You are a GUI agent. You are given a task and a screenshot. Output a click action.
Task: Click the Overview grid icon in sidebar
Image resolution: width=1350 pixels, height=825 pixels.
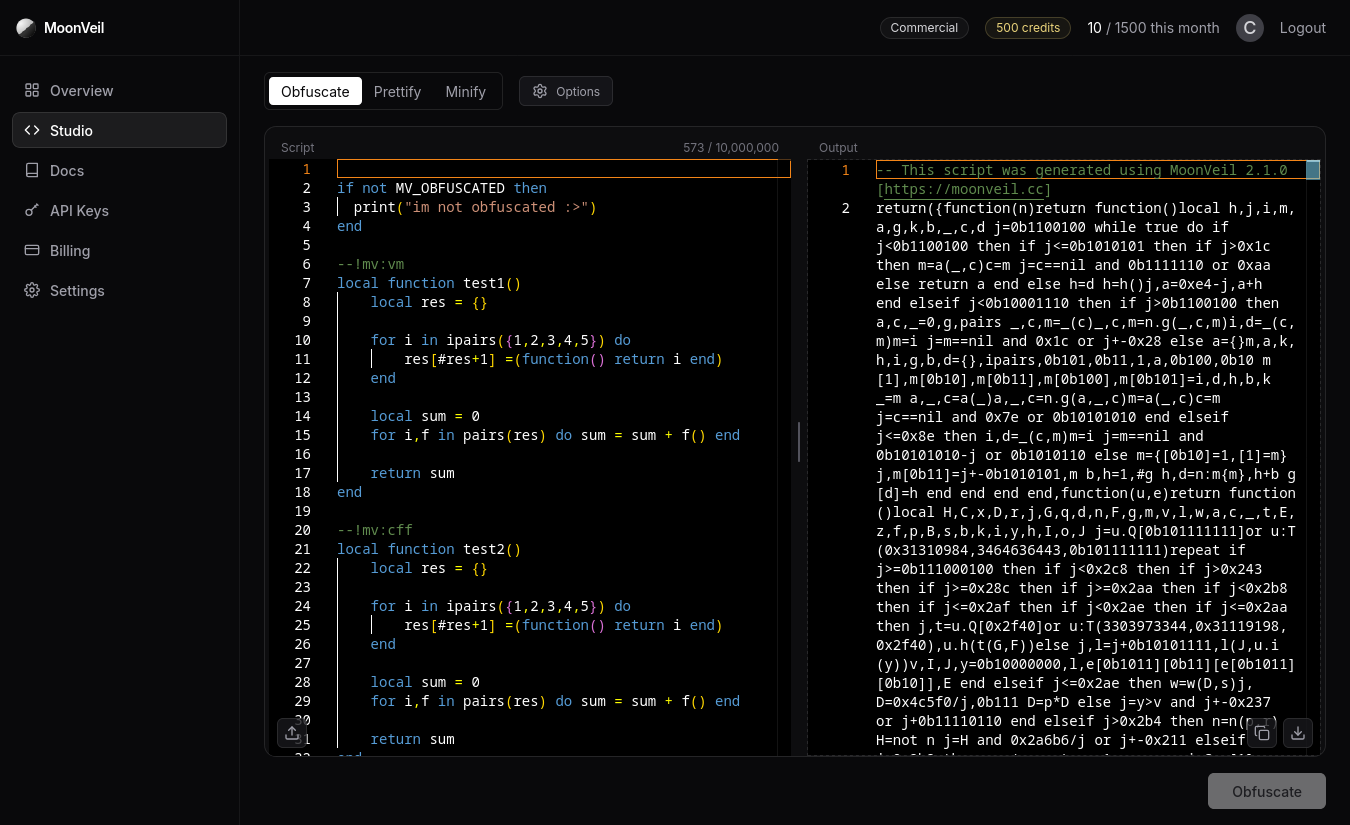click(x=32, y=90)
